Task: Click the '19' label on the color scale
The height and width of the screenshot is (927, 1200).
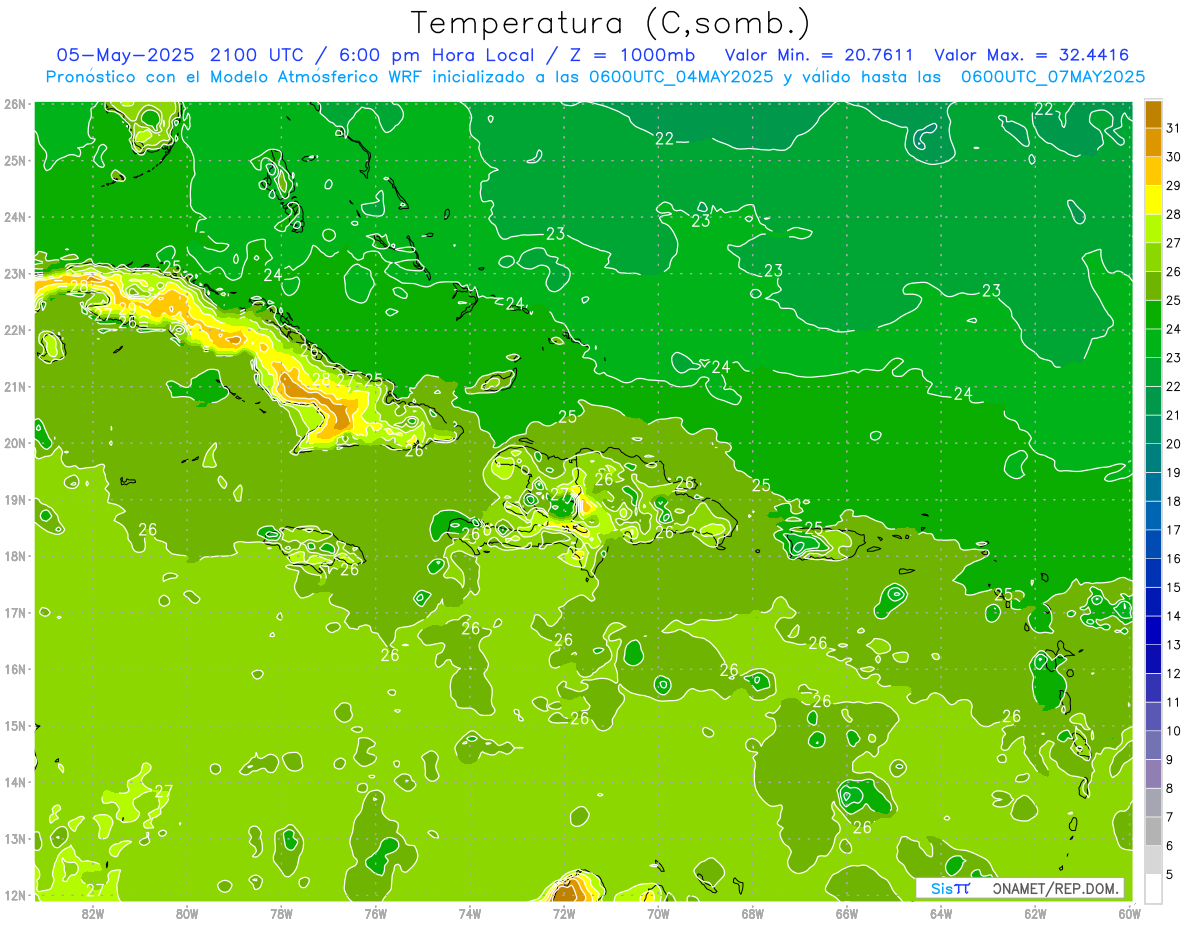Action: point(1174,473)
